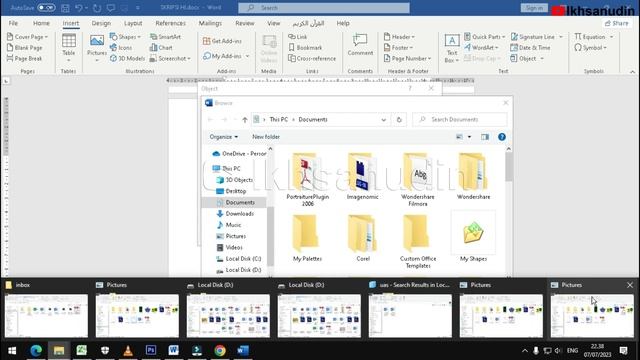Insert a Page Break
640x360 pixels.
click(x=24, y=58)
